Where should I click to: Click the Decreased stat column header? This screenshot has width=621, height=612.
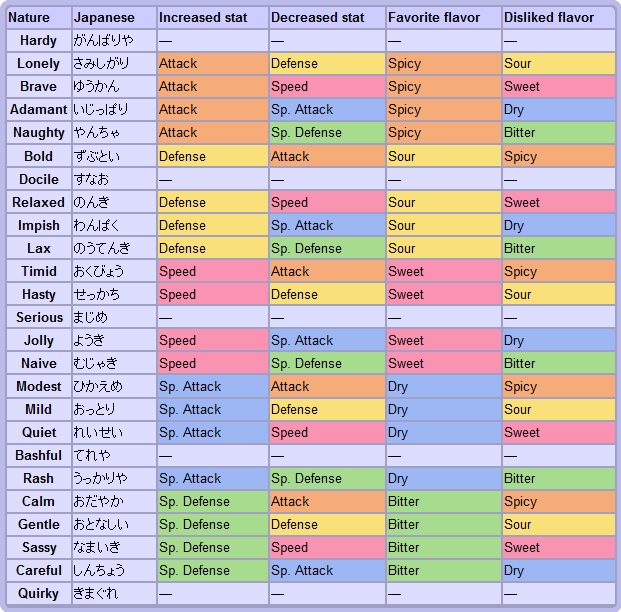tap(326, 18)
